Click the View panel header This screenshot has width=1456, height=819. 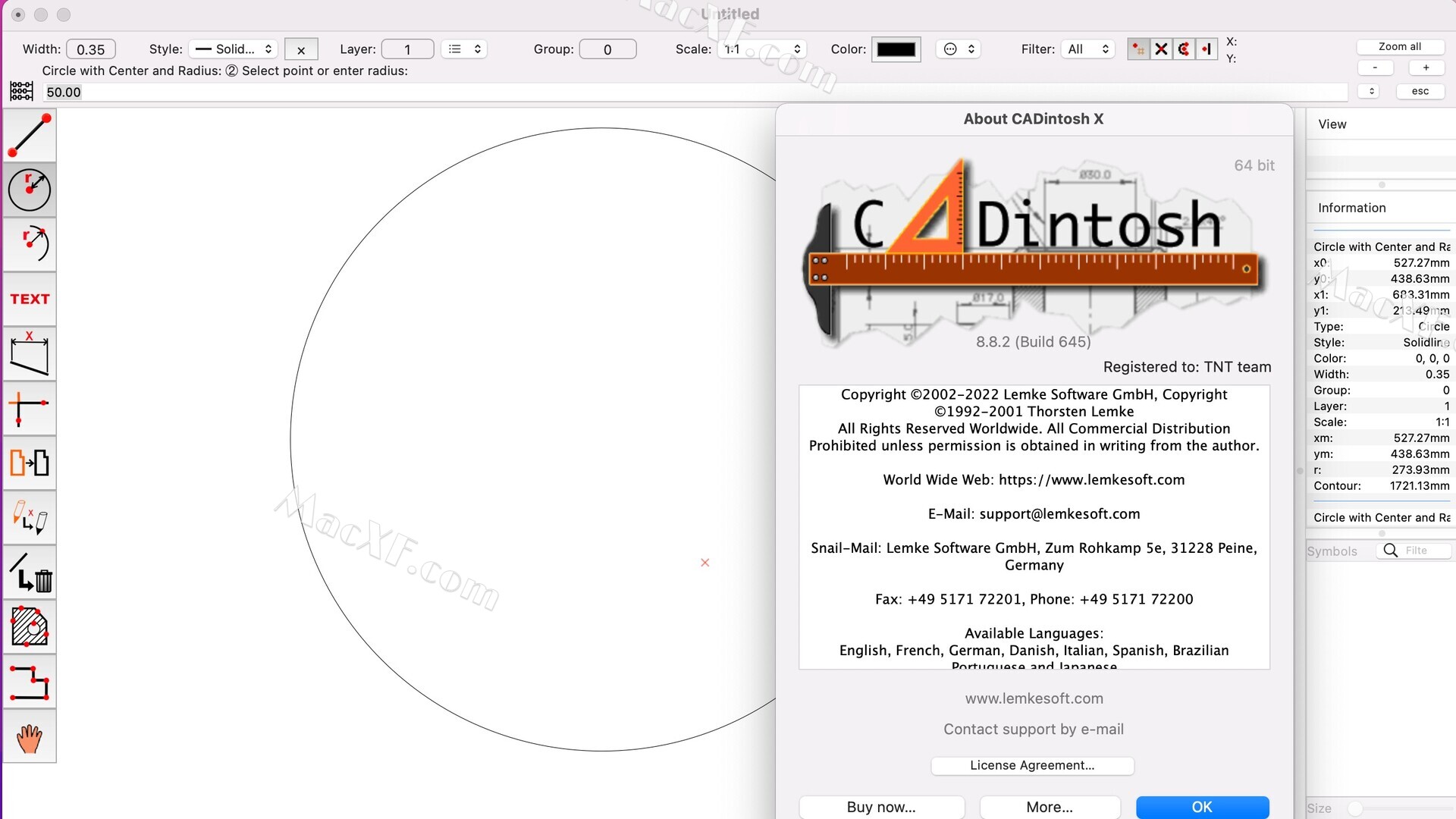(x=1332, y=124)
